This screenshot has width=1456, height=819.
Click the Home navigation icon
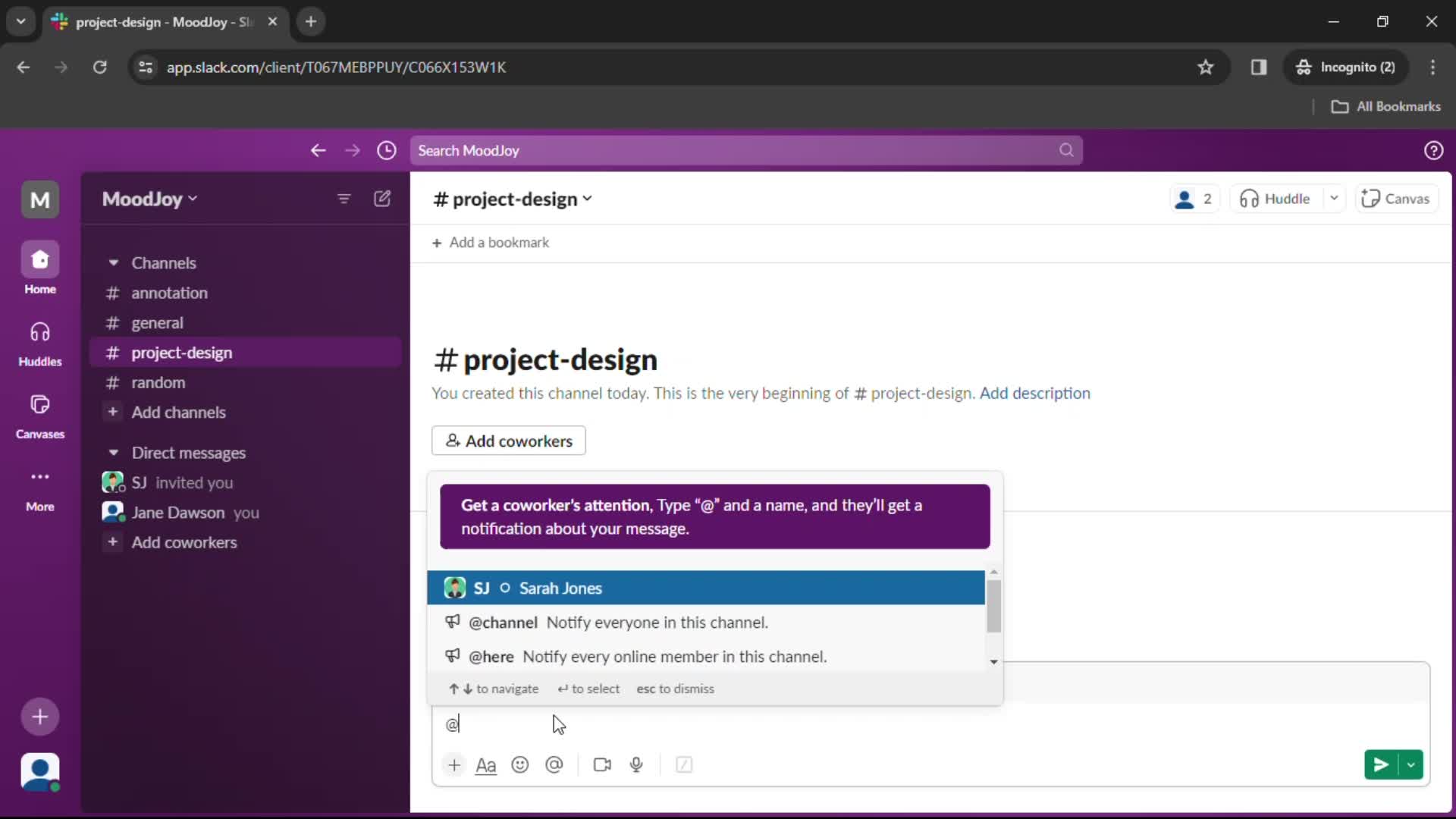click(40, 259)
